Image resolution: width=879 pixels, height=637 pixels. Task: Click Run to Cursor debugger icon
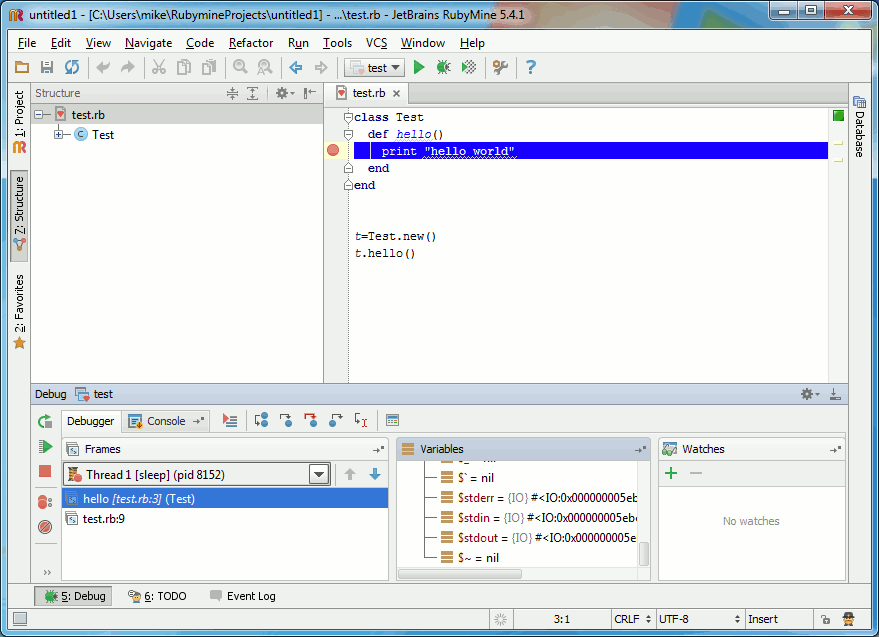360,421
